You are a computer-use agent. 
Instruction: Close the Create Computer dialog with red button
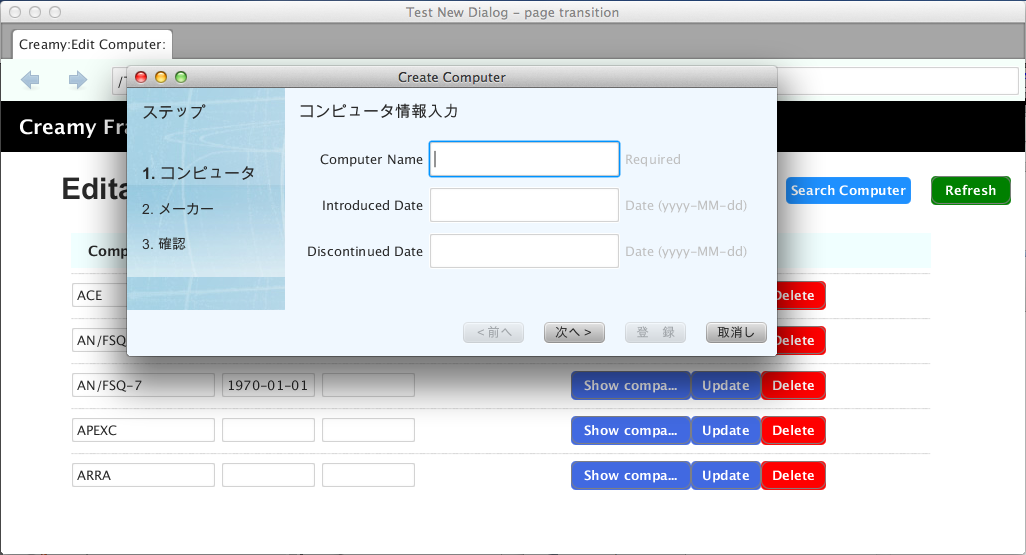point(141,77)
